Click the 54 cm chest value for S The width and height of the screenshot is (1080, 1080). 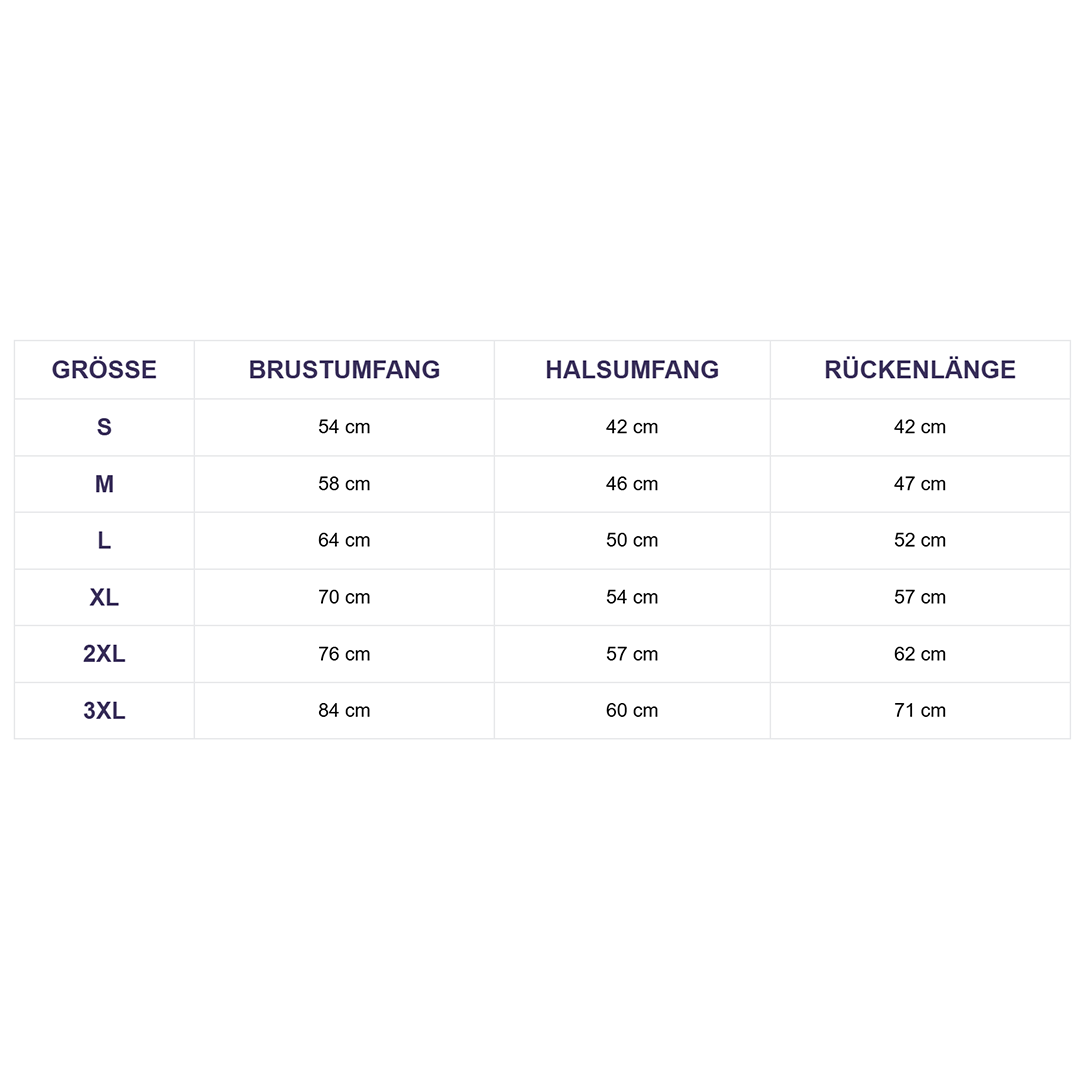(x=344, y=427)
